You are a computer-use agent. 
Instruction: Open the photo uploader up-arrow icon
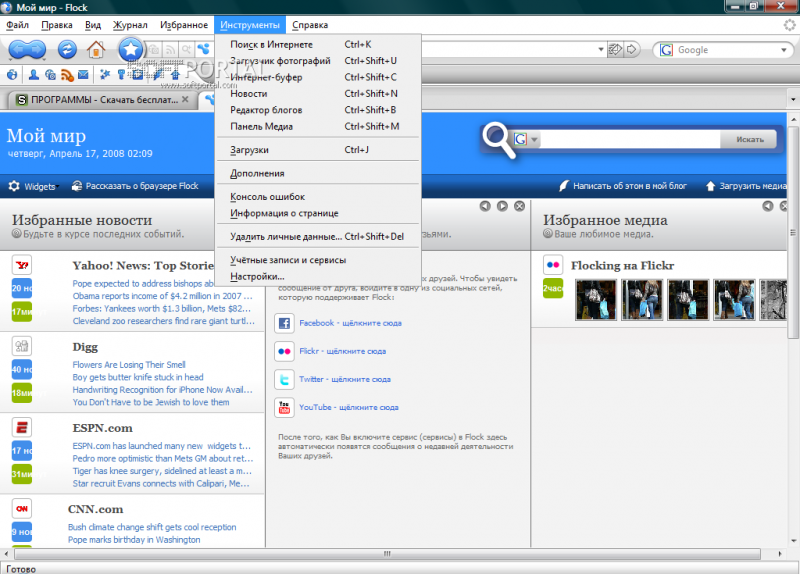point(175,75)
